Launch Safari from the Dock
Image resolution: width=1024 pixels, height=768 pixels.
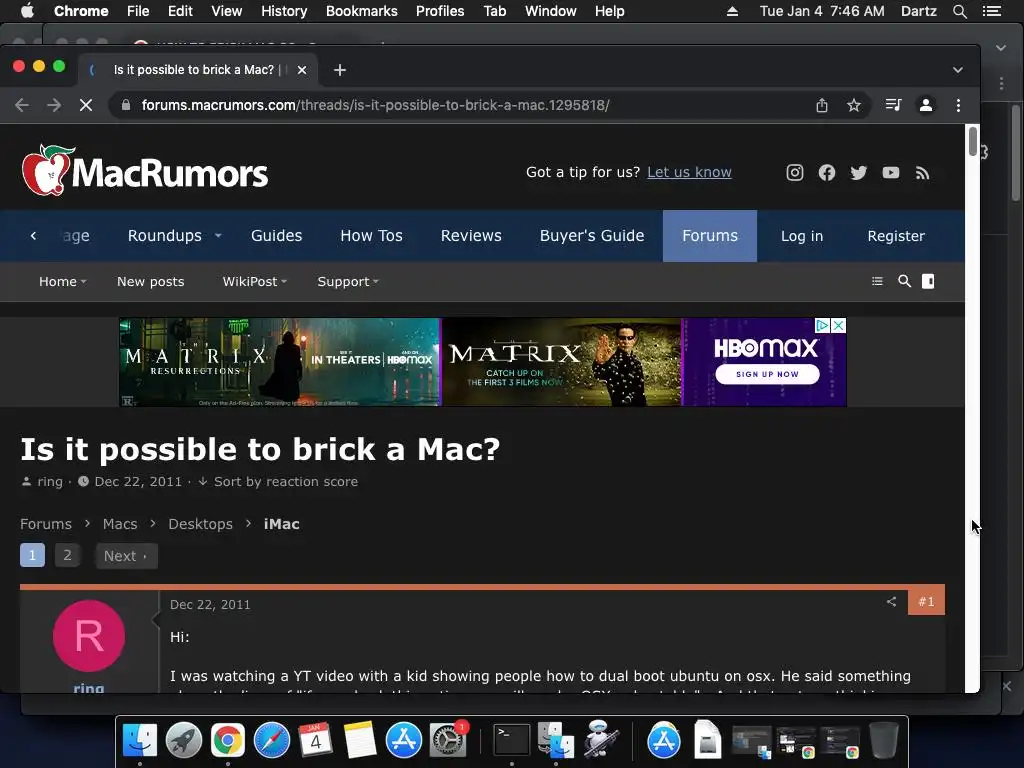272,740
